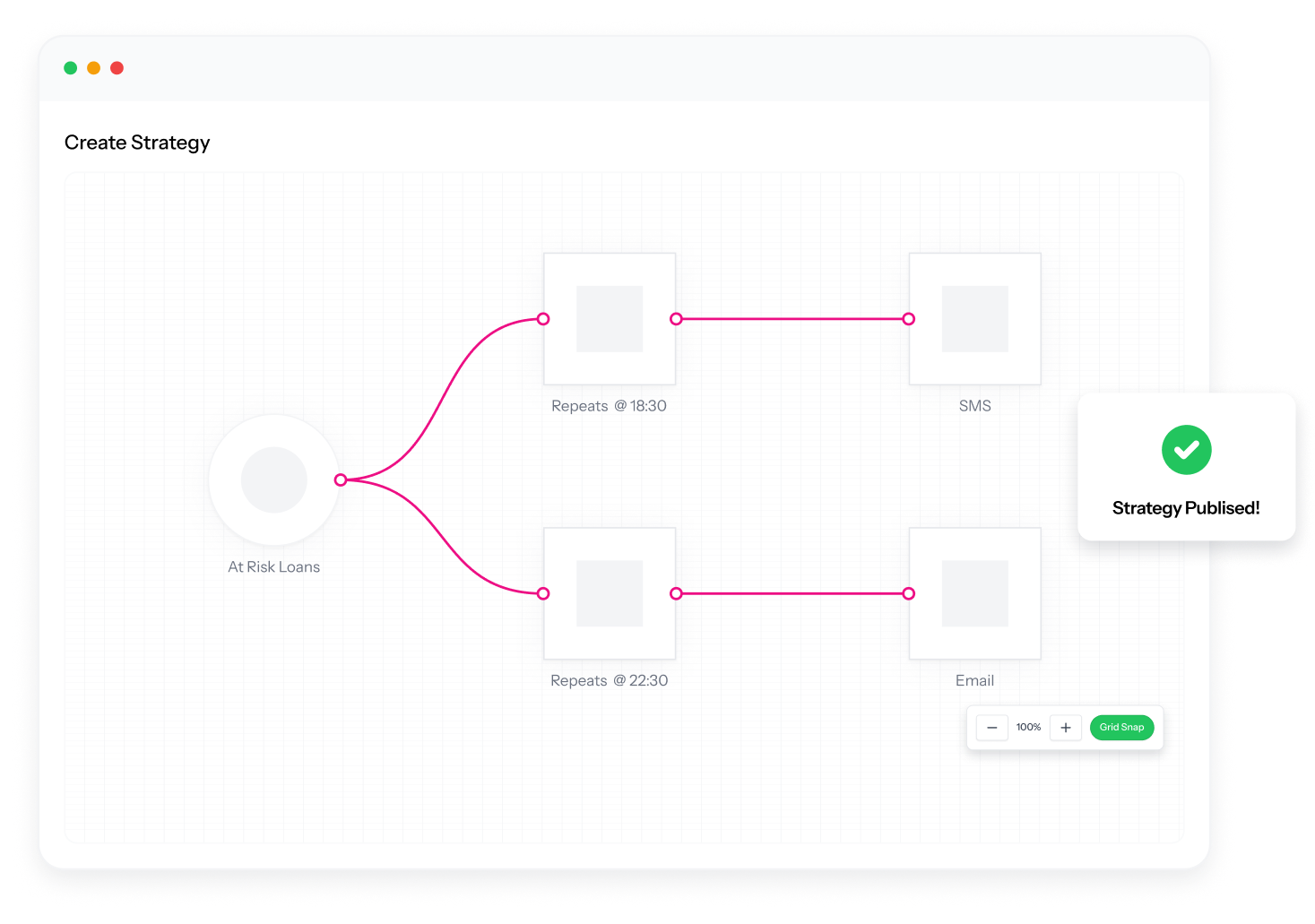Click the green checkmark success icon
The height and width of the screenshot is (924, 1315).
click(1186, 450)
